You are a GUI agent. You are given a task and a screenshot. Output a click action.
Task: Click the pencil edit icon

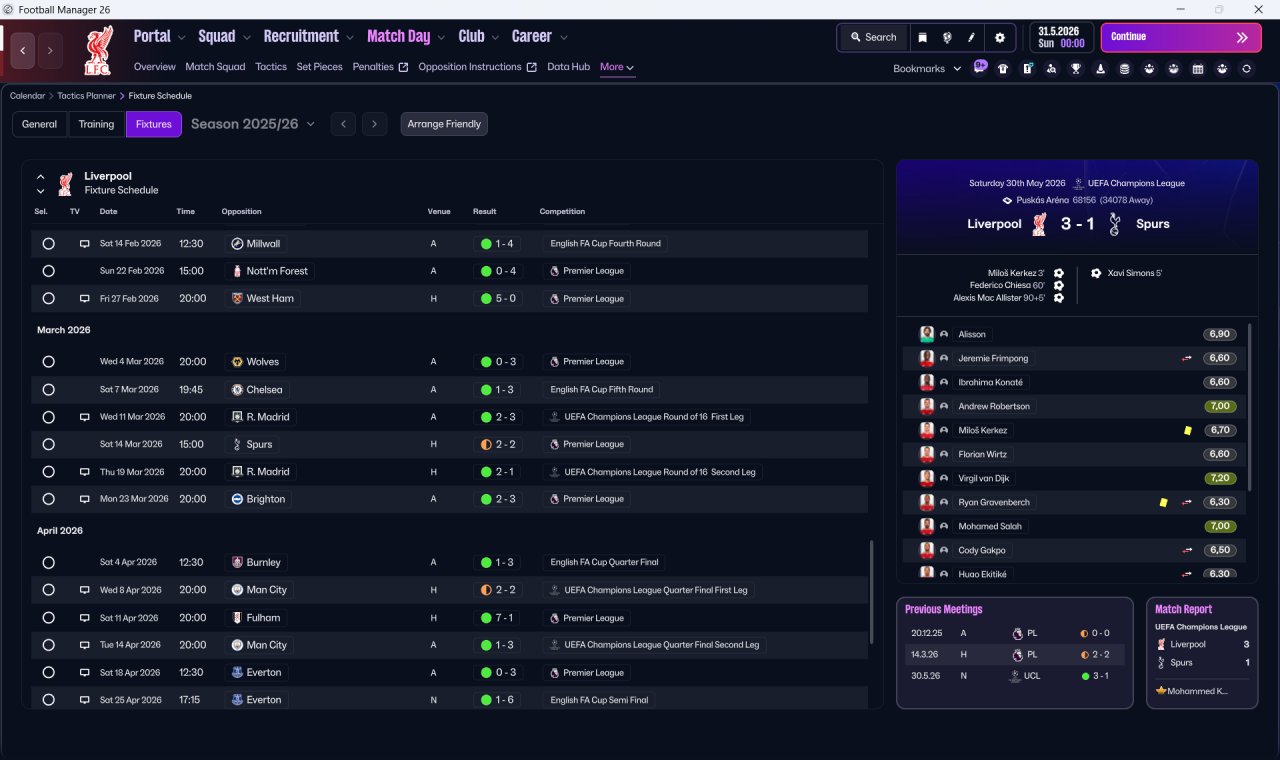click(971, 37)
